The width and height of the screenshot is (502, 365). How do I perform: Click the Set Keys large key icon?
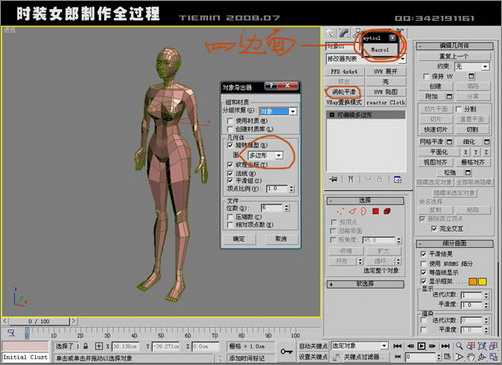(286, 351)
